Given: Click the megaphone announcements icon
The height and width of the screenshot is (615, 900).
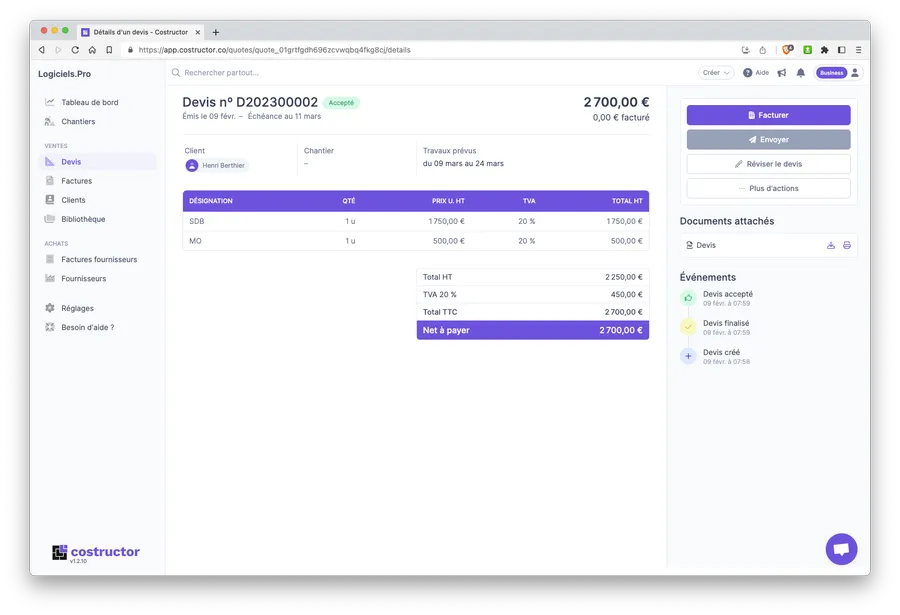Looking at the screenshot, I should 782,73.
